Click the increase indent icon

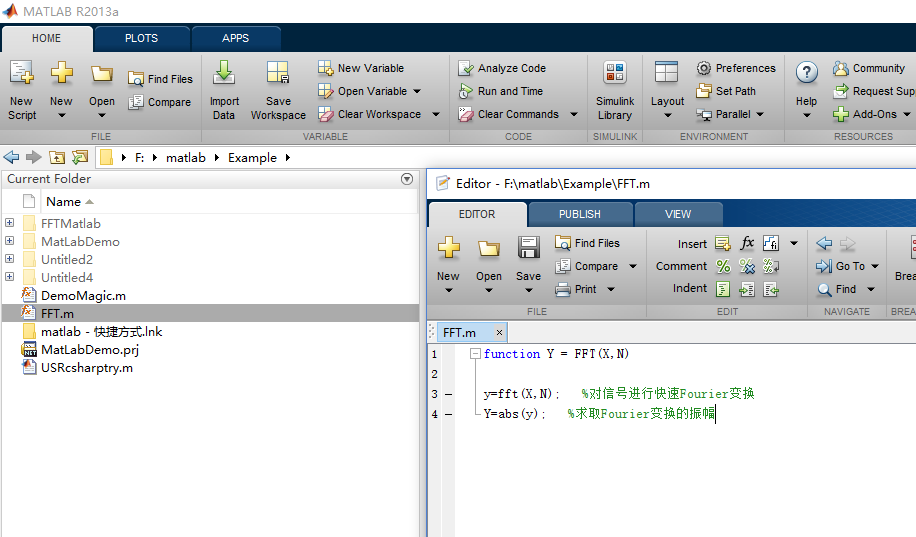tap(747, 289)
